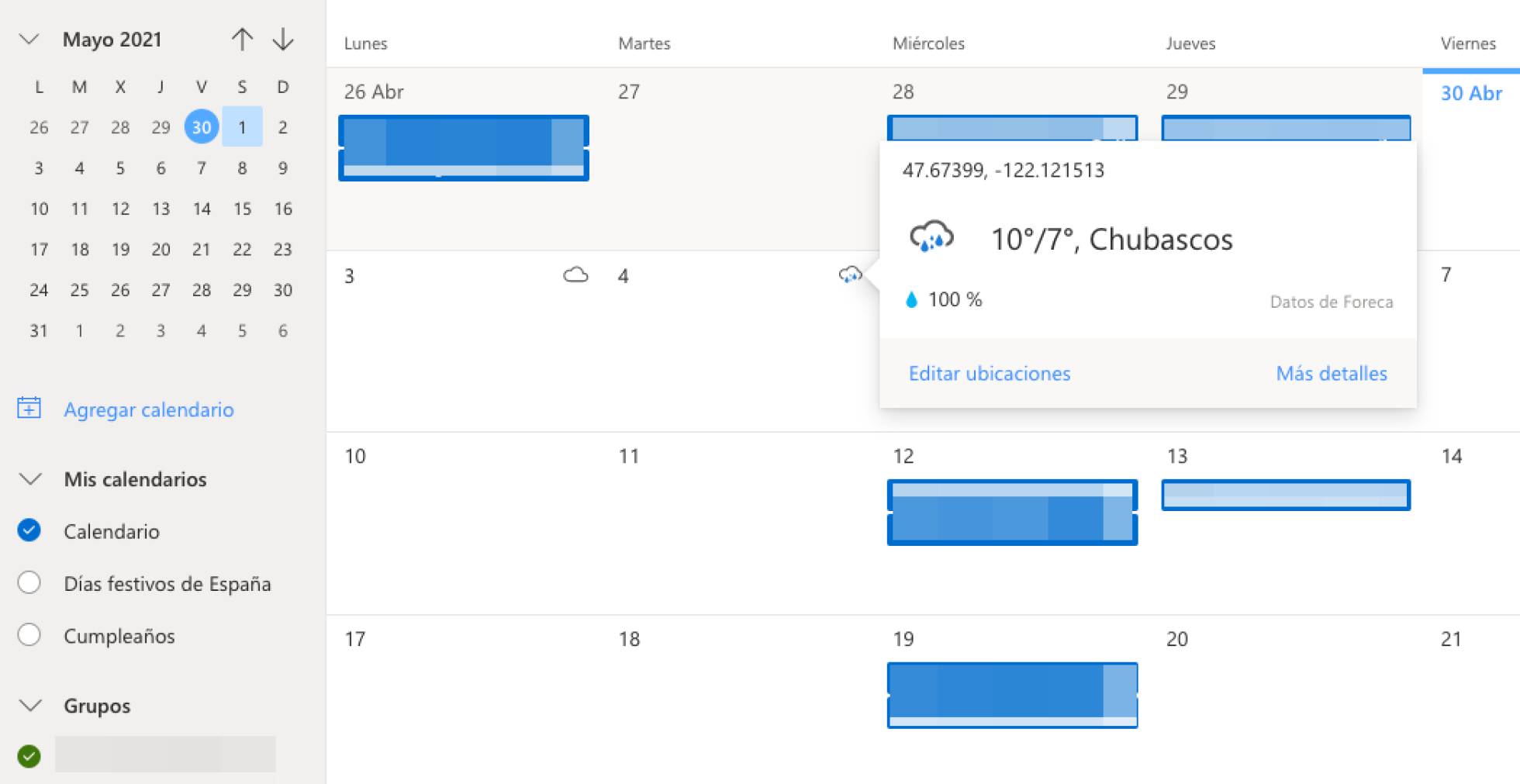Select day 30 in mini calendar
This screenshot has width=1520, height=784.
[202, 127]
